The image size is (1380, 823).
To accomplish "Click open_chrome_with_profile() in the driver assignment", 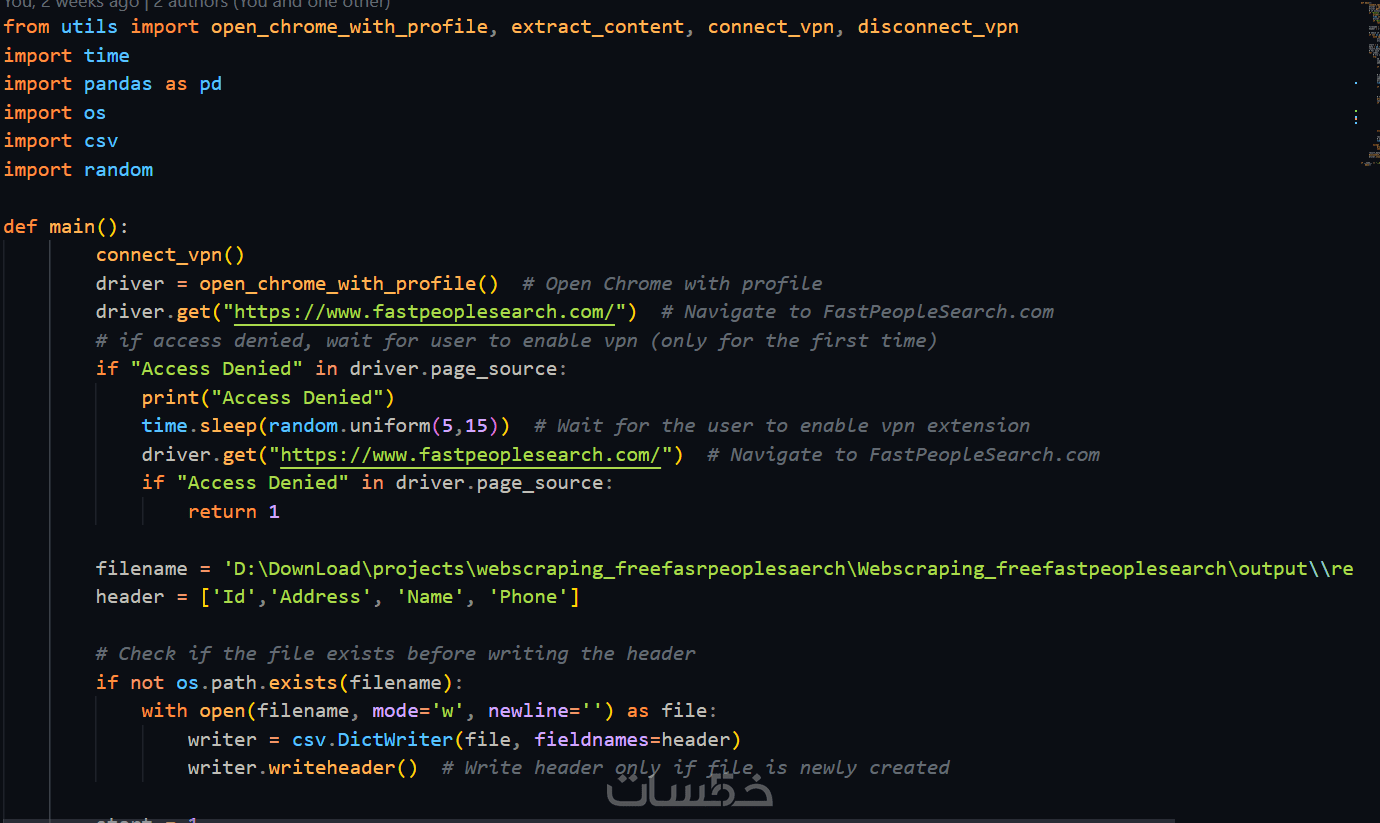I will tap(349, 284).
